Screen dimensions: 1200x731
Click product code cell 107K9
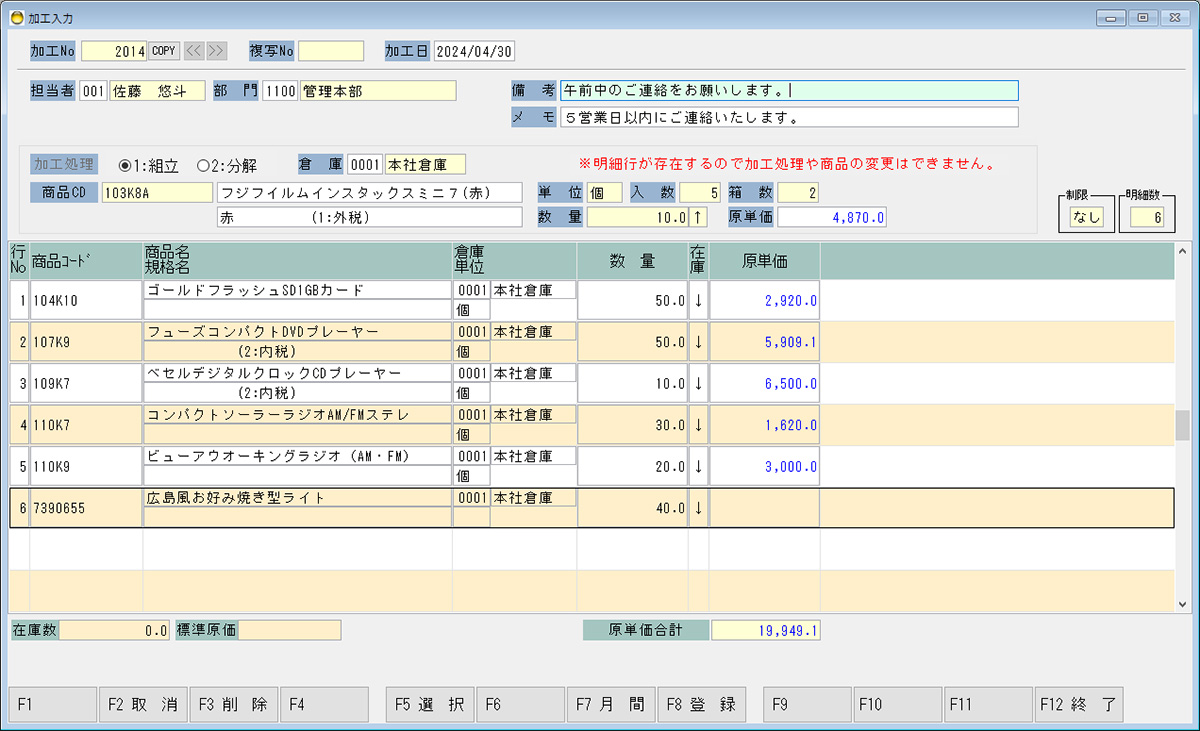[x=86, y=342]
